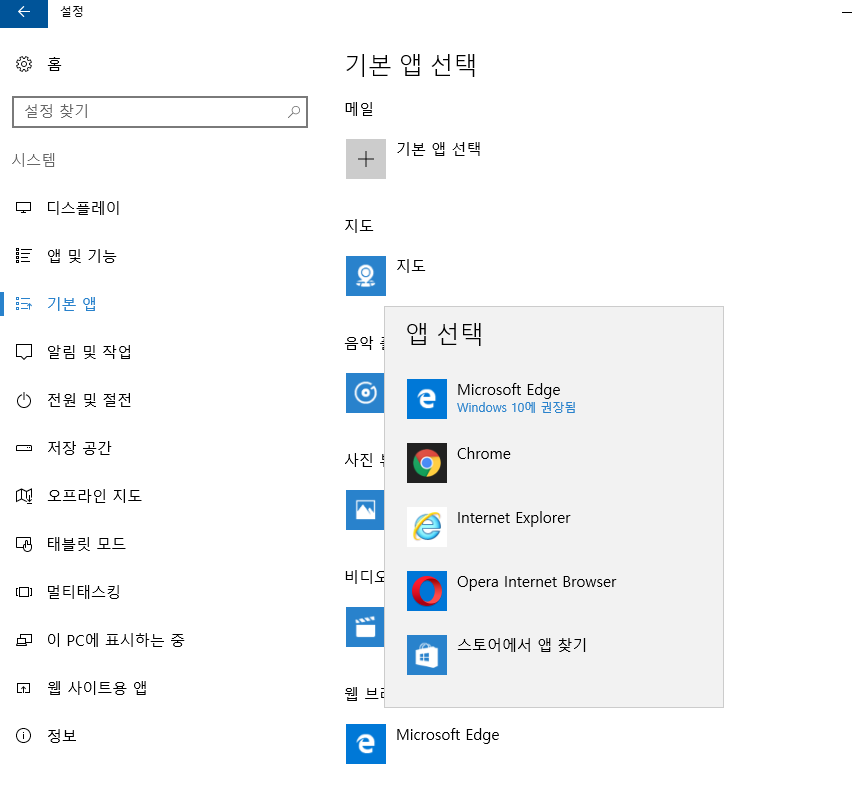Click the 설정 찾기 search field
This screenshot has width=855, height=789.
[x=160, y=112]
